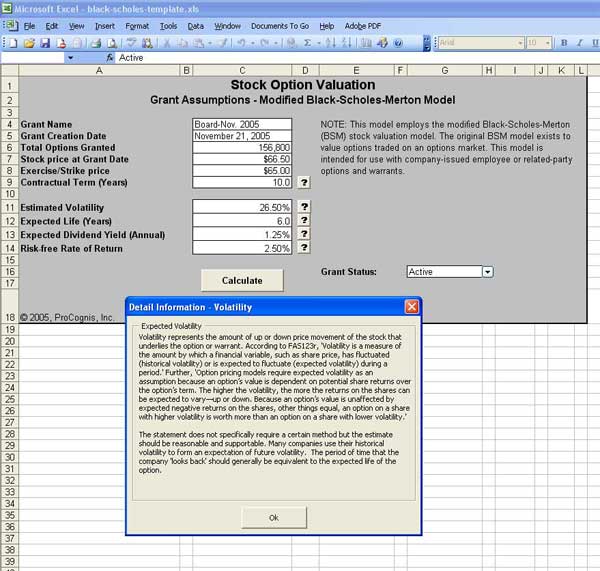Screen dimensions: 600x571
Task: Open the font name dropdown arrow
Action: (x=520, y=43)
